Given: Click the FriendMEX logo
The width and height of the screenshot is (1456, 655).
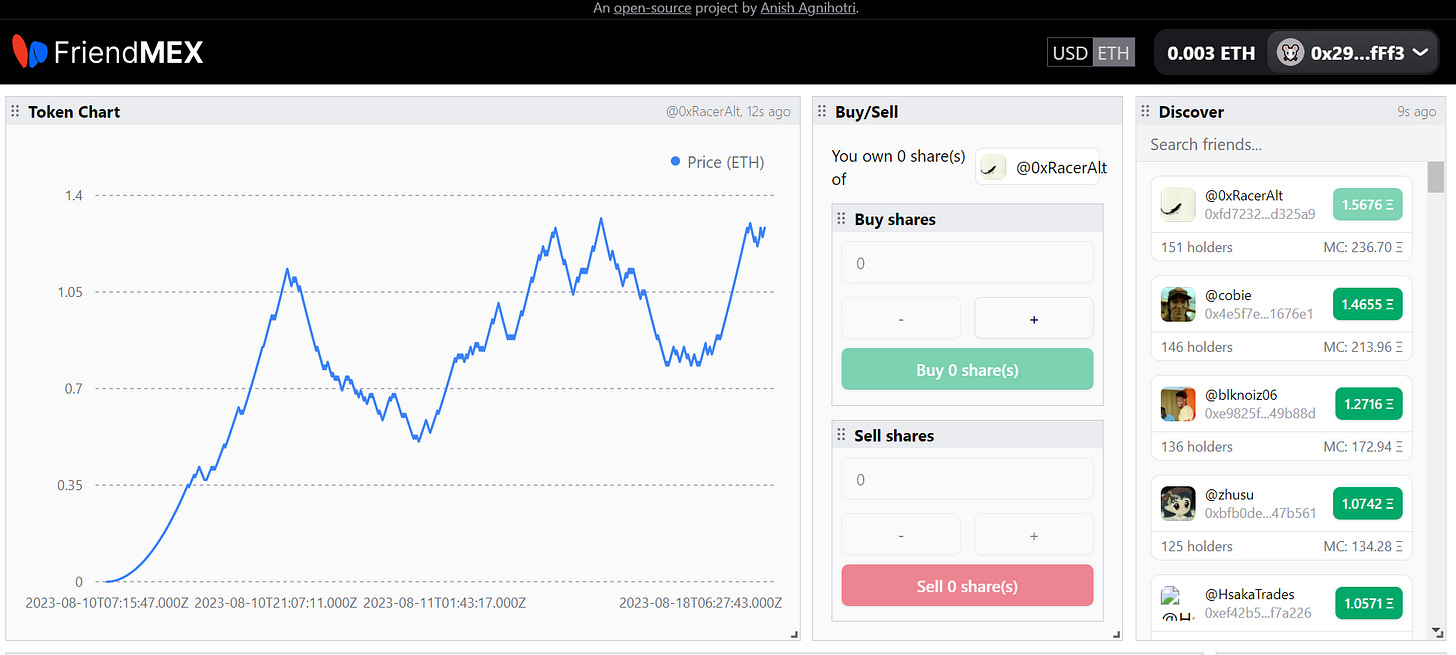Looking at the screenshot, I should point(108,52).
